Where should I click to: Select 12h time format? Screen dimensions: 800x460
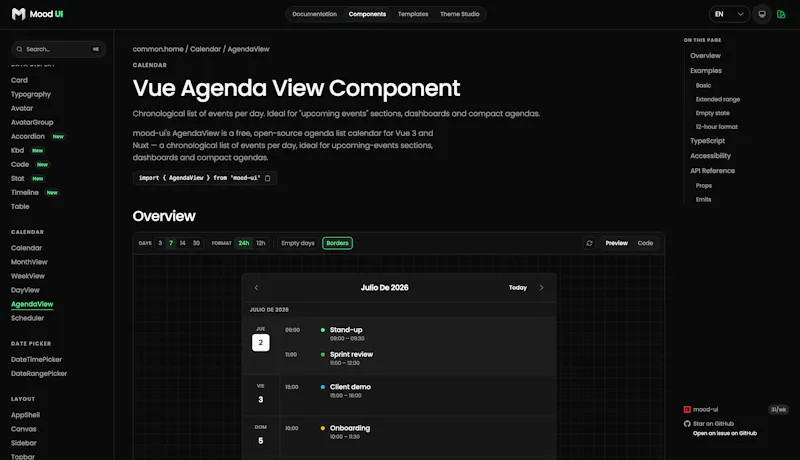point(261,243)
